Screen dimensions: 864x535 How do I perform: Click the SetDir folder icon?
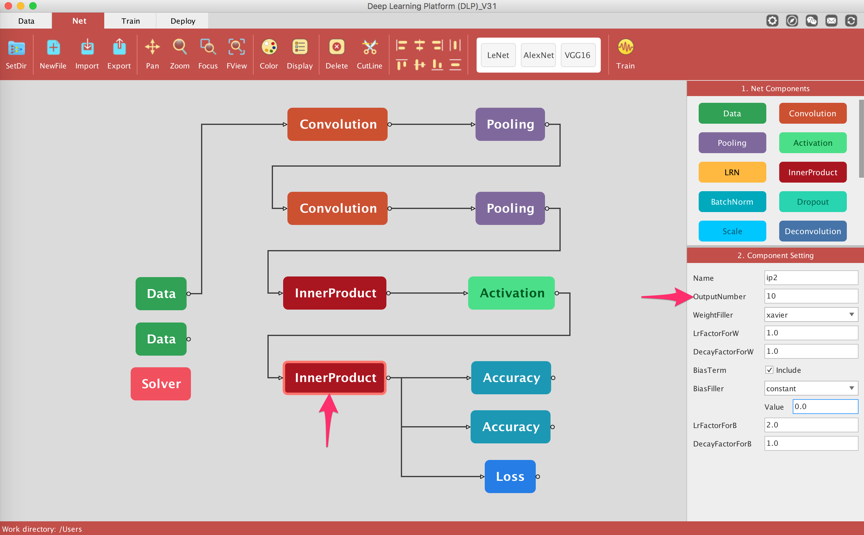pyautogui.click(x=16, y=48)
